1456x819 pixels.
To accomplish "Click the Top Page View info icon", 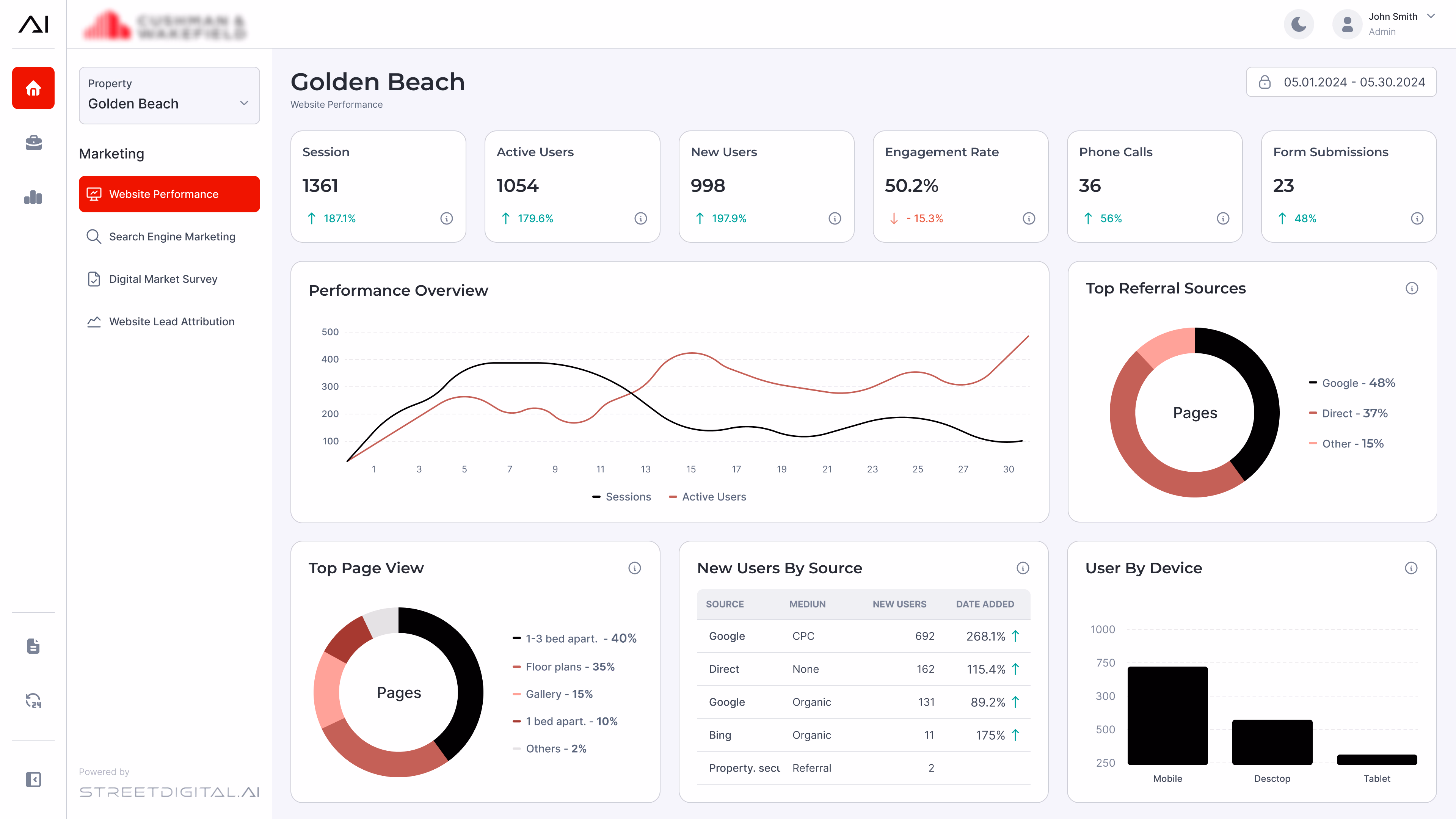I will [635, 568].
